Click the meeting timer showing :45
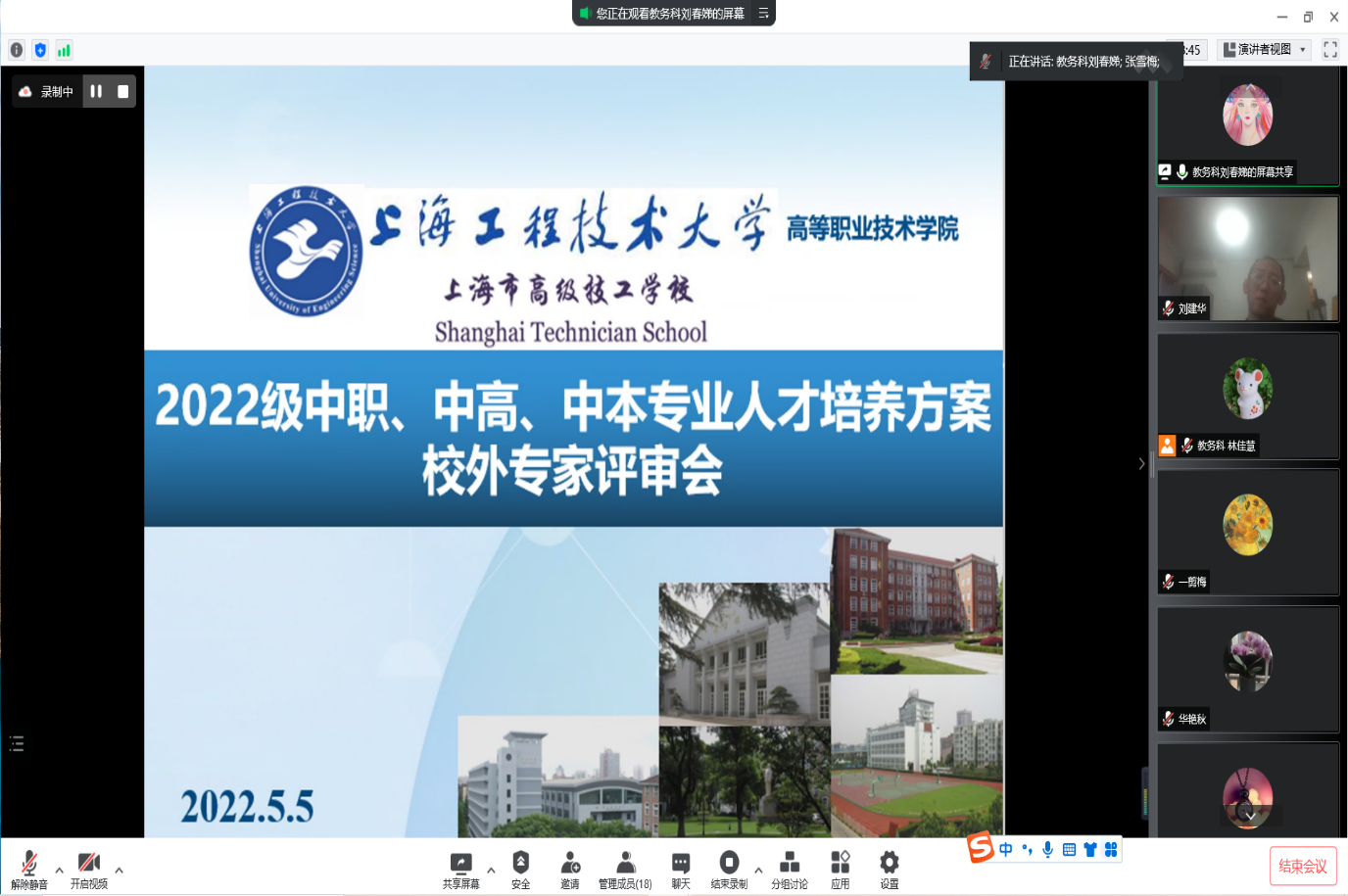 [x=1195, y=50]
